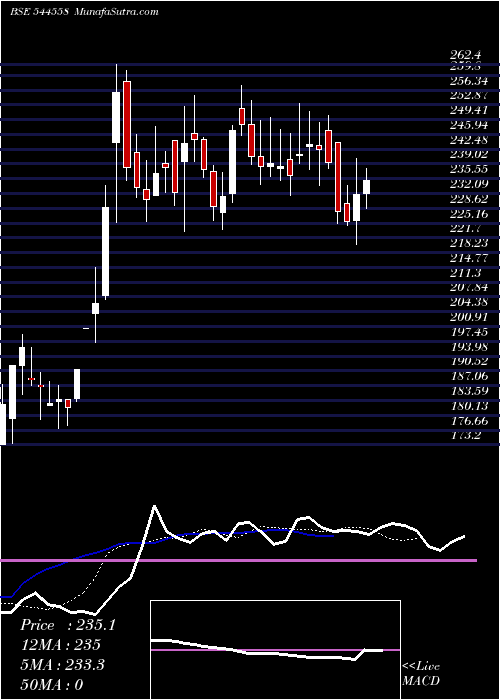The width and height of the screenshot is (500, 700).
Task: Click the 'Price : 235.1' readout
Action: [68, 625]
